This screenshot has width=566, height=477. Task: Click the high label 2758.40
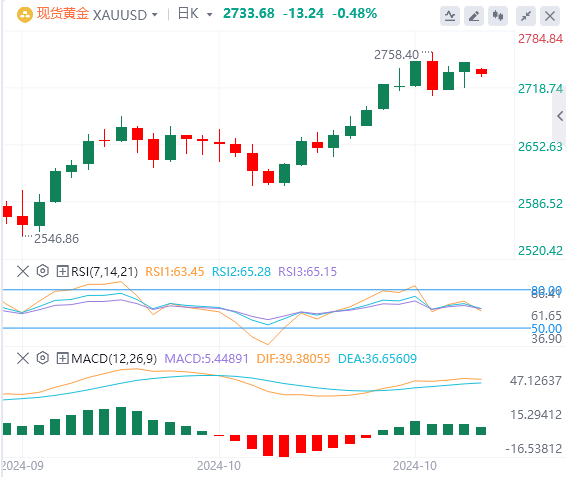[396, 55]
